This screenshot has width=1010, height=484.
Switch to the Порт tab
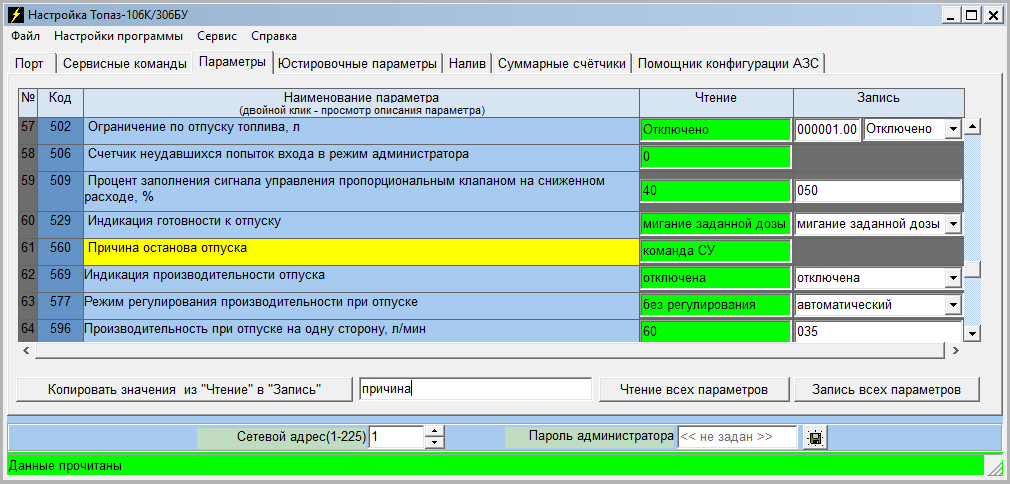(30, 63)
